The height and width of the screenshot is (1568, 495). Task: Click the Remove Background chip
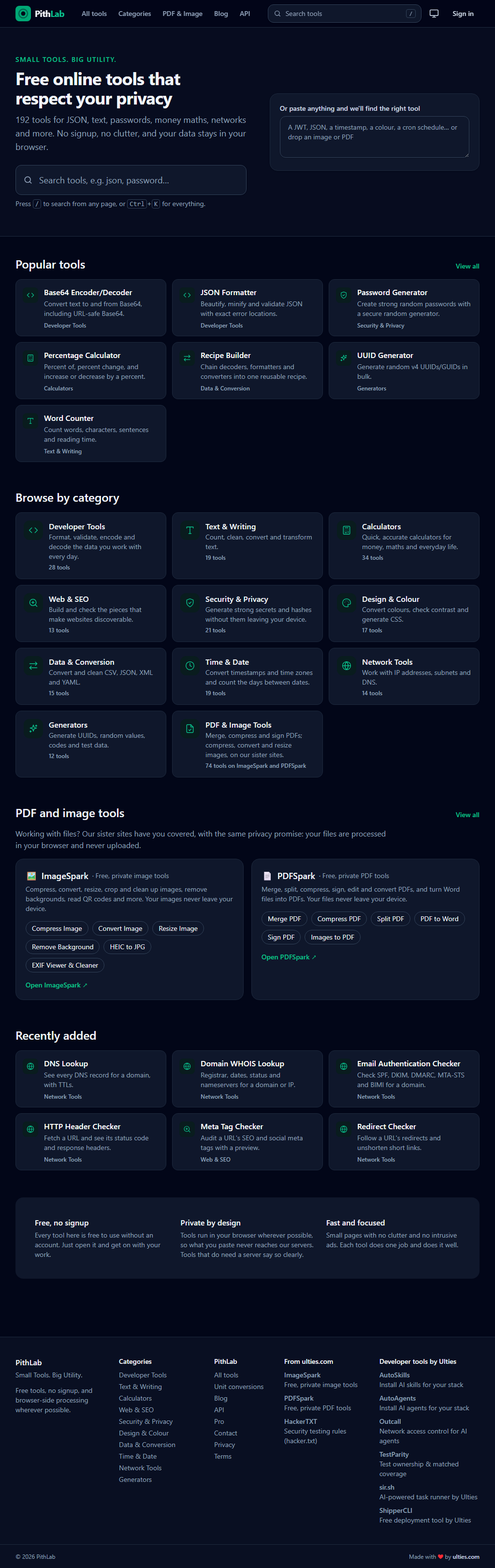coord(63,946)
